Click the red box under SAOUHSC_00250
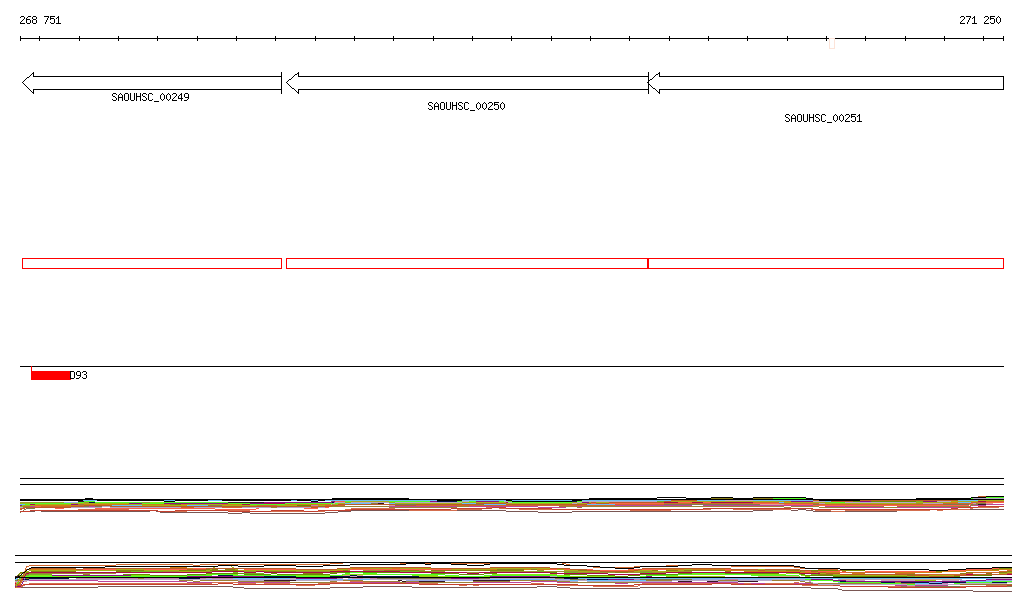Image resolution: width=1024 pixels, height=611 pixels. tap(467, 264)
